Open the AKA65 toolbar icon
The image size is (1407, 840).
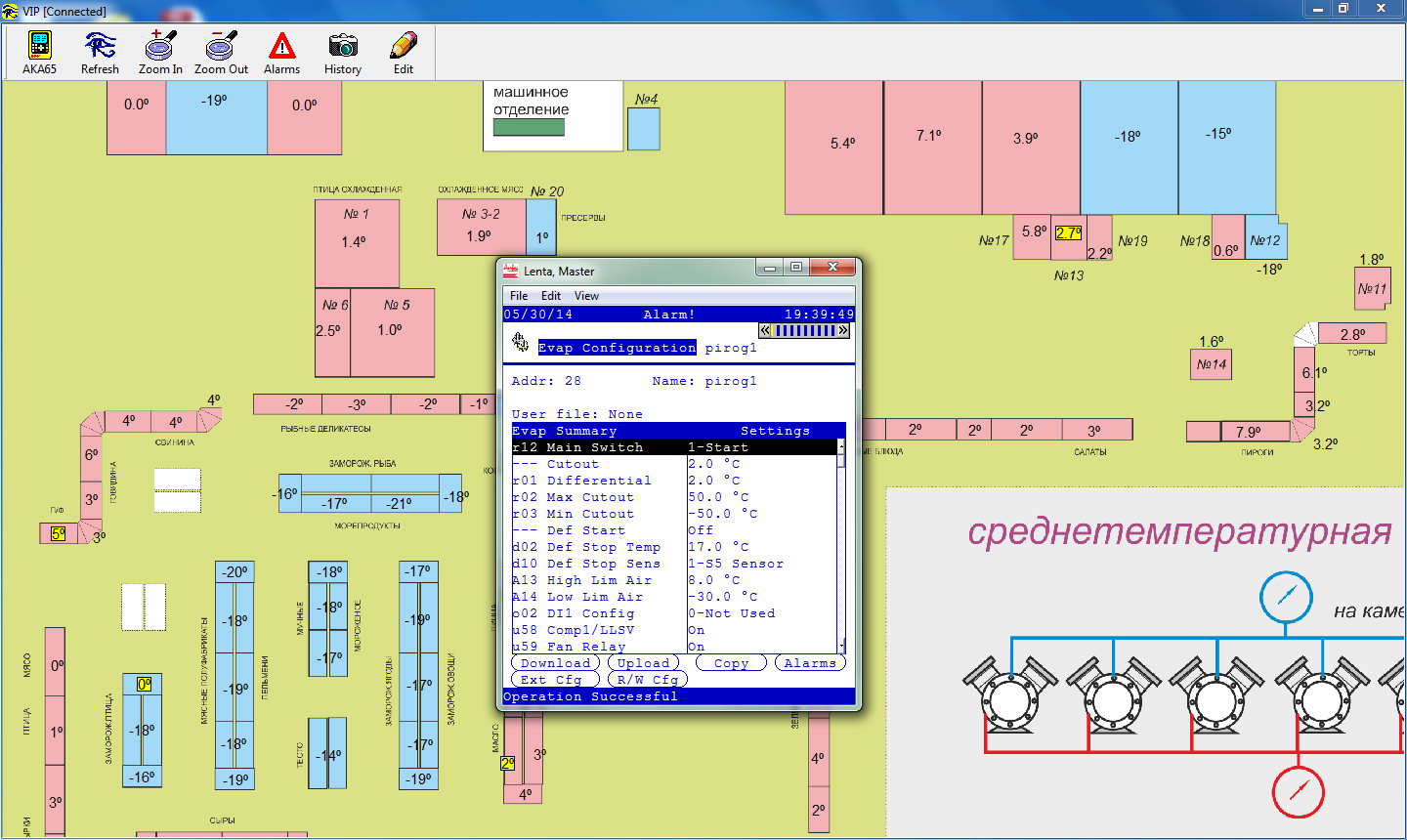click(x=39, y=46)
